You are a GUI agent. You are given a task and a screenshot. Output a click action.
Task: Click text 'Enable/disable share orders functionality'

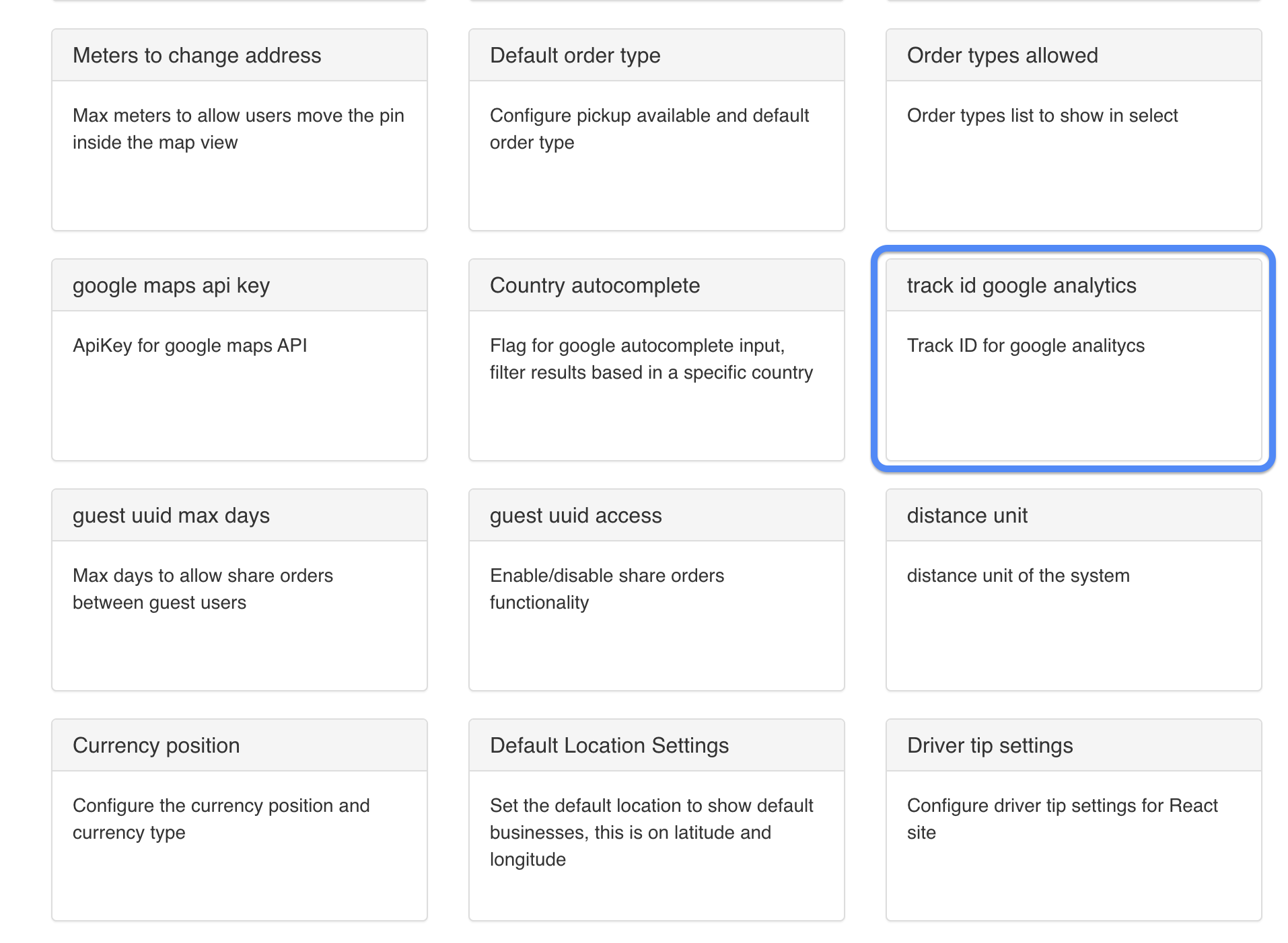coord(607,589)
